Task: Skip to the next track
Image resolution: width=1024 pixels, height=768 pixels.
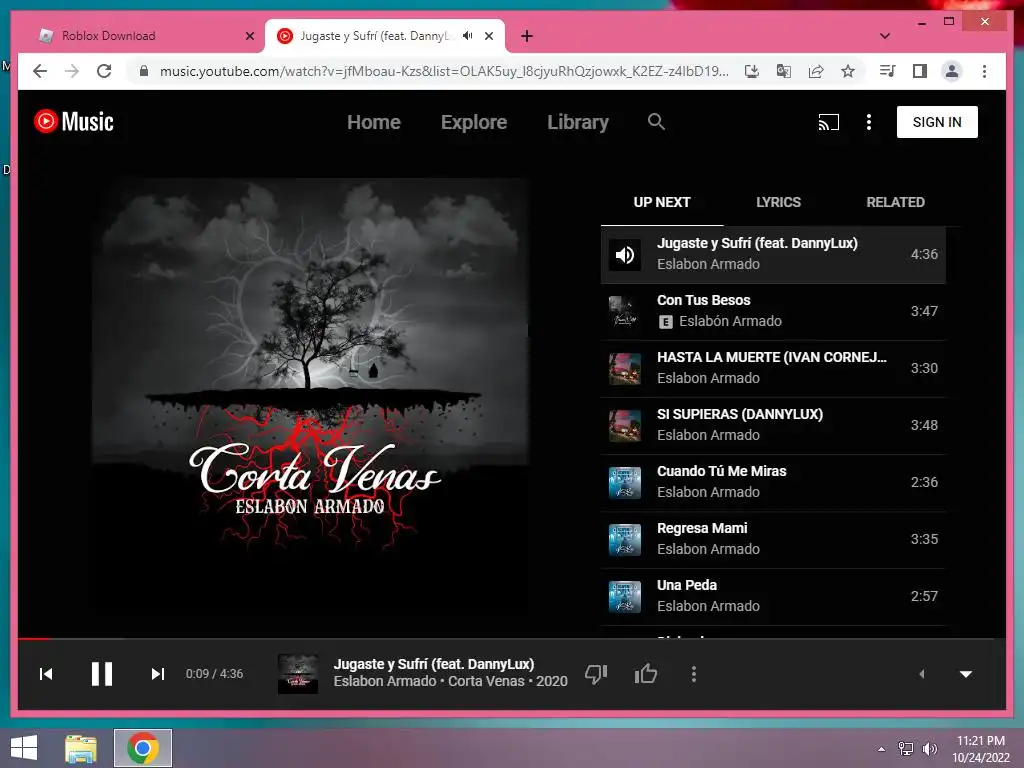Action: pos(157,674)
